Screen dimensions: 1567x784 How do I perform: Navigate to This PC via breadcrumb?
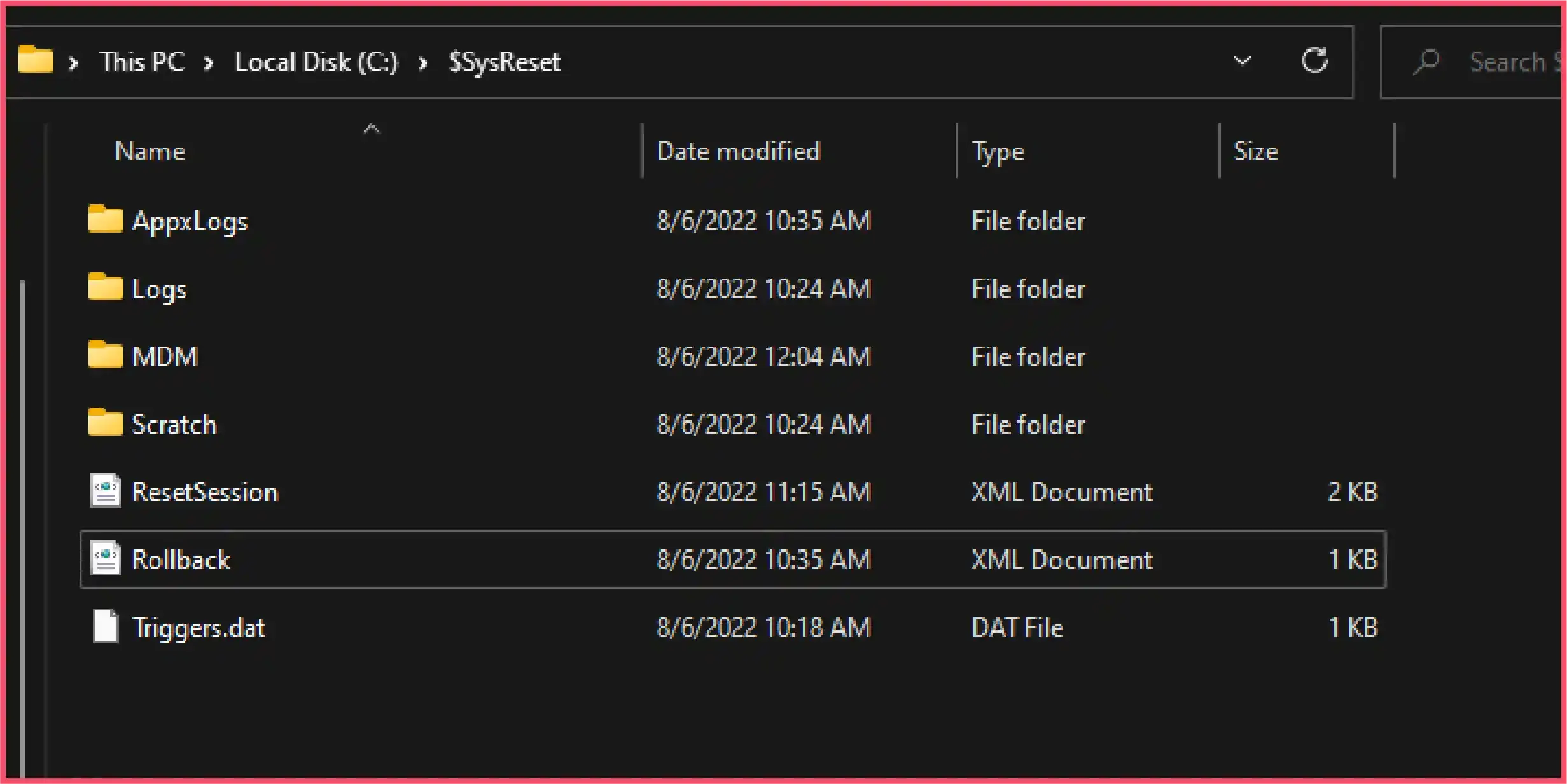[141, 61]
